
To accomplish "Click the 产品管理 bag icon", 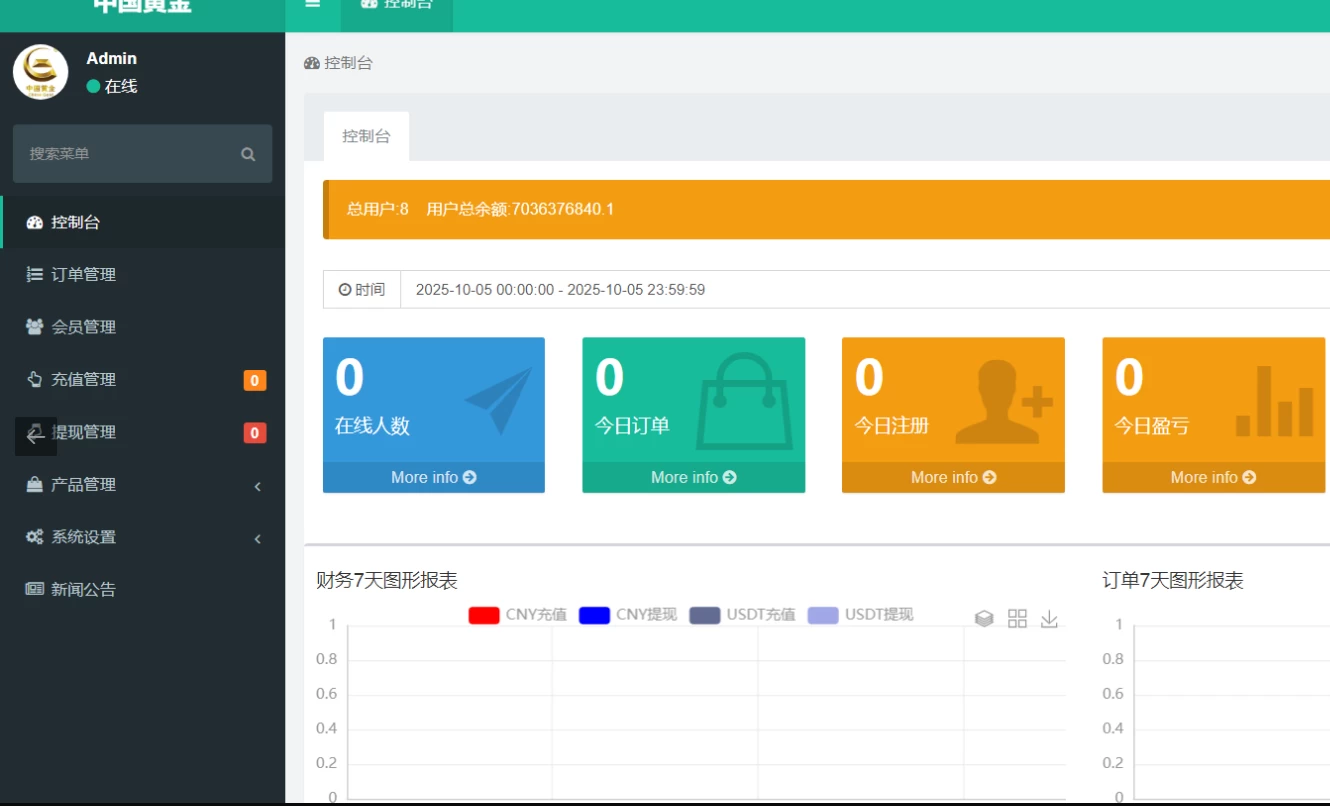I will coord(34,484).
